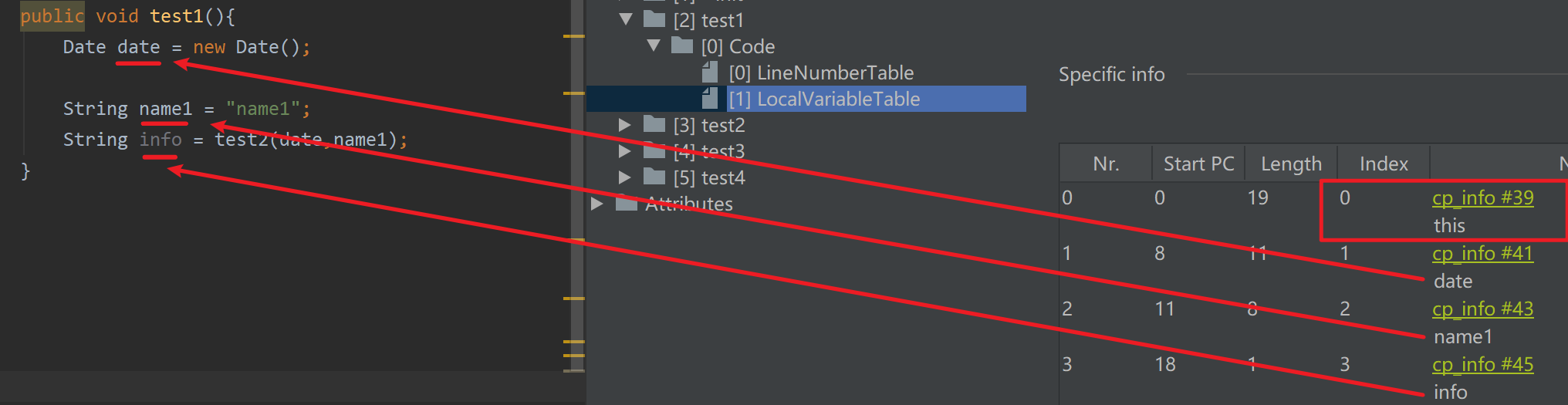The height and width of the screenshot is (405, 1568).
Task: Collapse the [2] test1 tree node
Action: pos(626,19)
